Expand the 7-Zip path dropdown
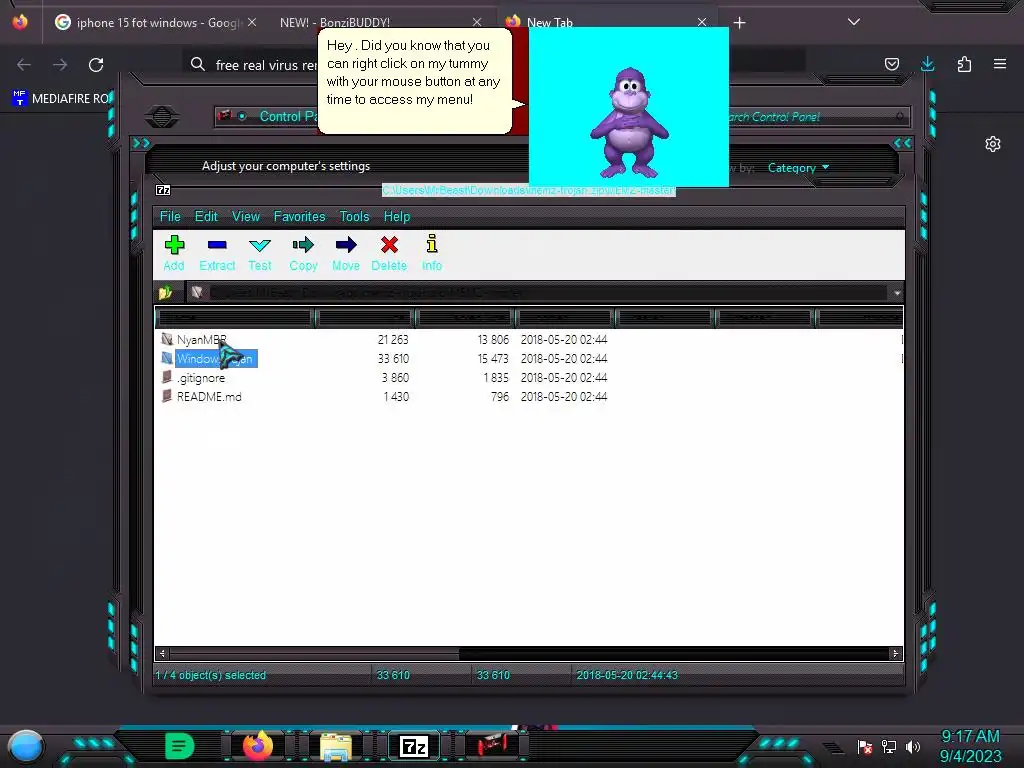The image size is (1024, 768). point(897,293)
